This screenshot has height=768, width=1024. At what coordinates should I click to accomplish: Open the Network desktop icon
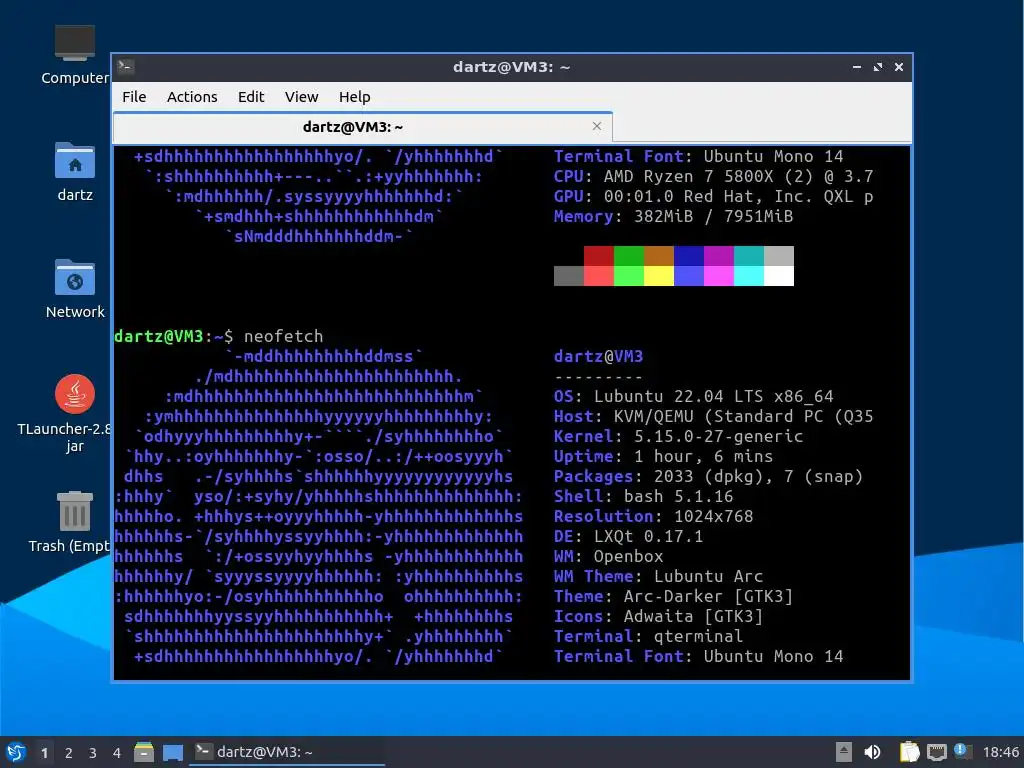74,289
